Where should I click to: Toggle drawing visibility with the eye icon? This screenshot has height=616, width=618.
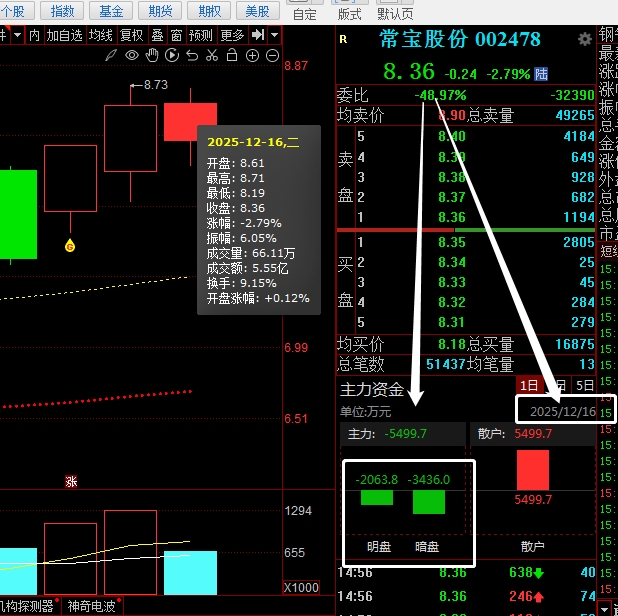tap(132, 55)
